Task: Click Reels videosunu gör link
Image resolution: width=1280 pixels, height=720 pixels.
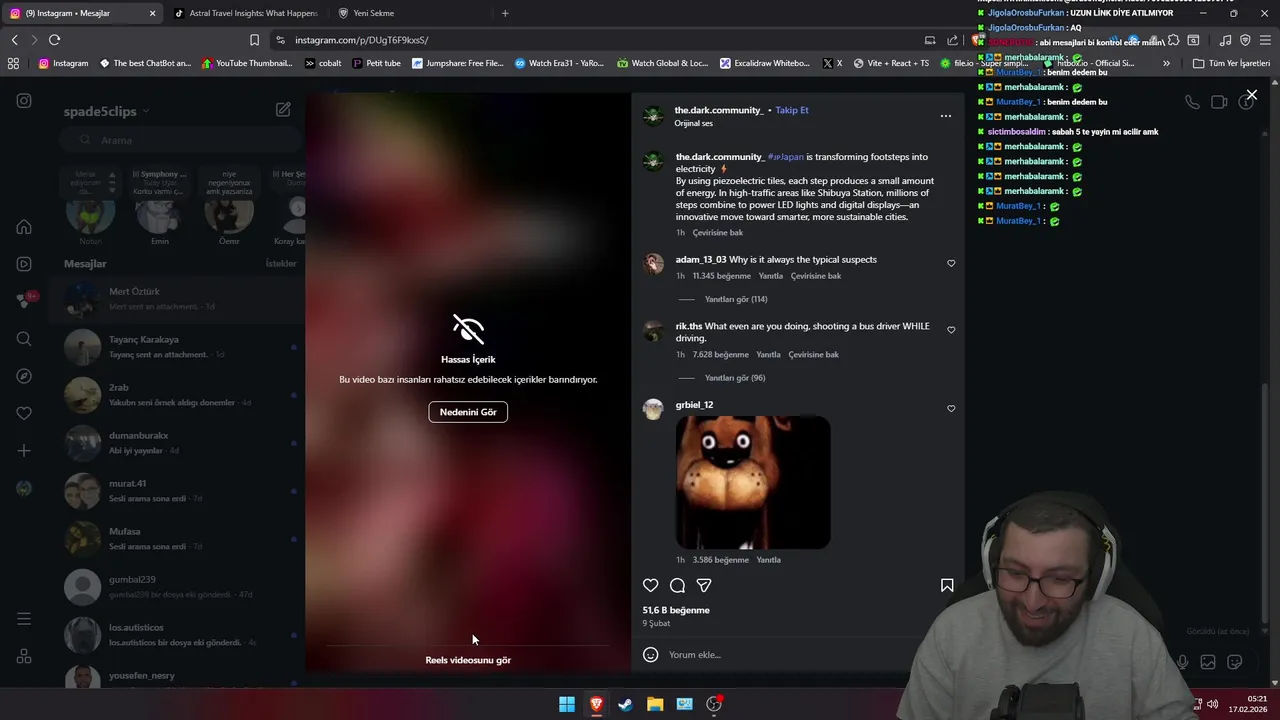Action: click(x=468, y=660)
